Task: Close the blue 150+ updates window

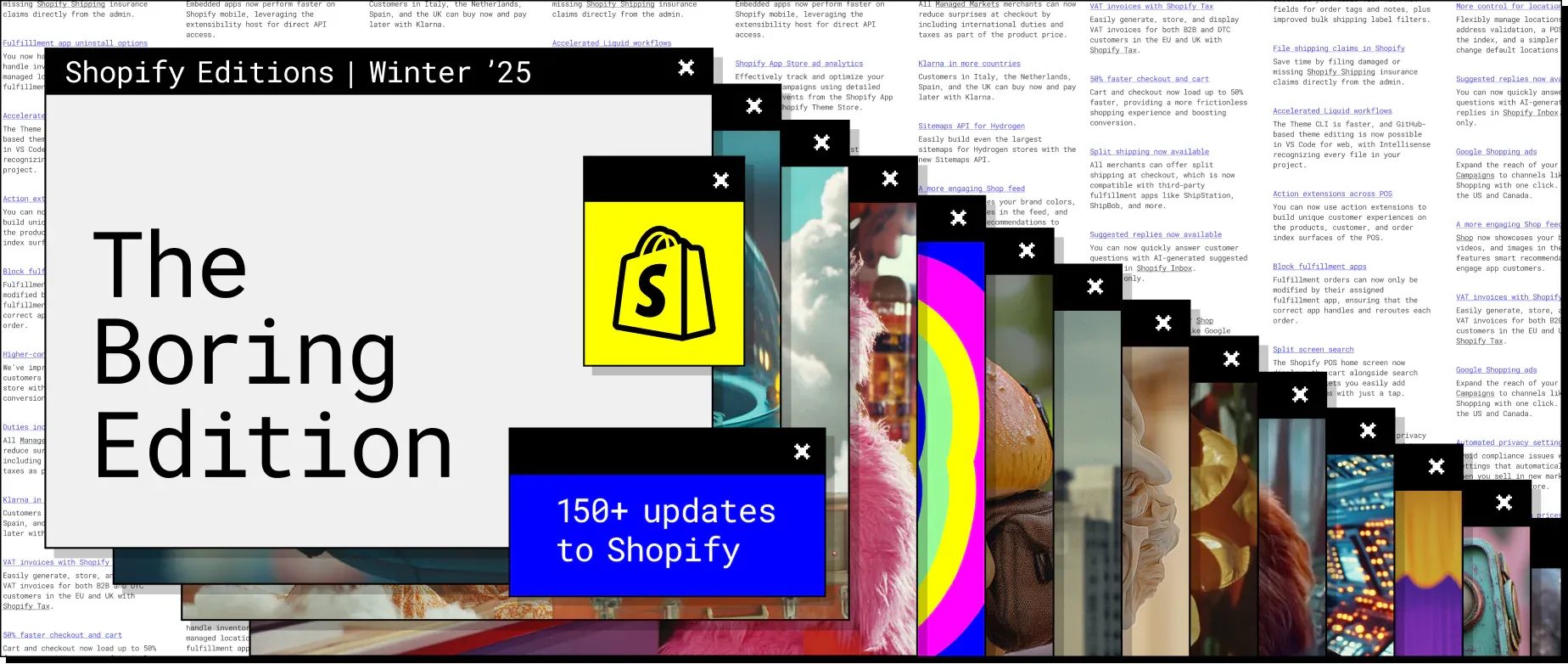Action: [802, 452]
